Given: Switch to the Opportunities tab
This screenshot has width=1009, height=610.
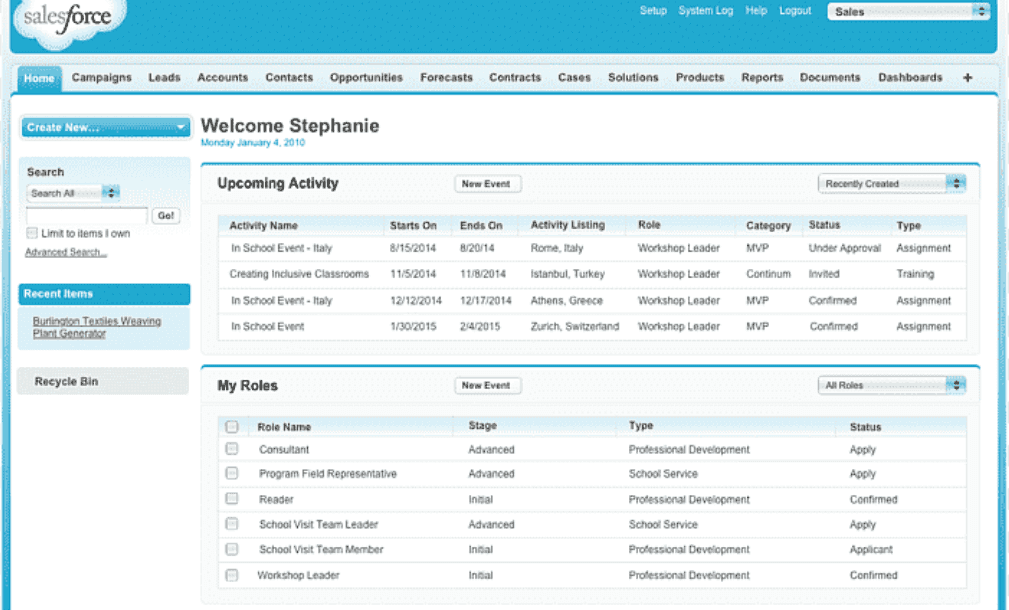Looking at the screenshot, I should [366, 78].
